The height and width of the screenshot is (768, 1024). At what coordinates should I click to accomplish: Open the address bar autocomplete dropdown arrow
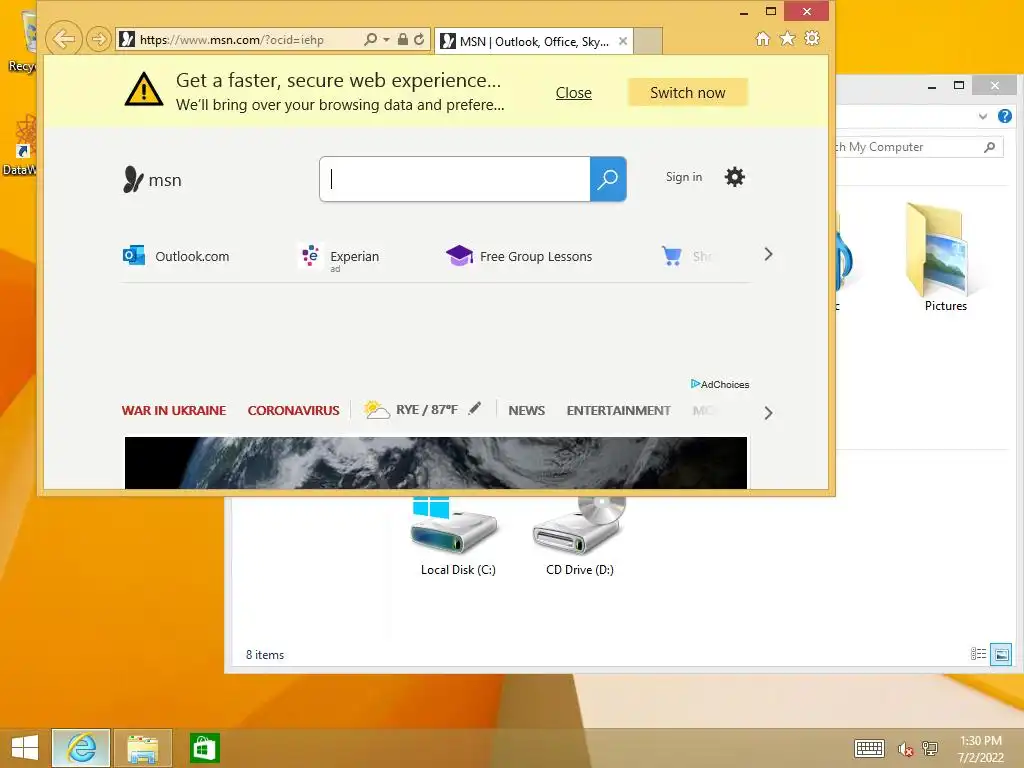pyautogui.click(x=386, y=40)
